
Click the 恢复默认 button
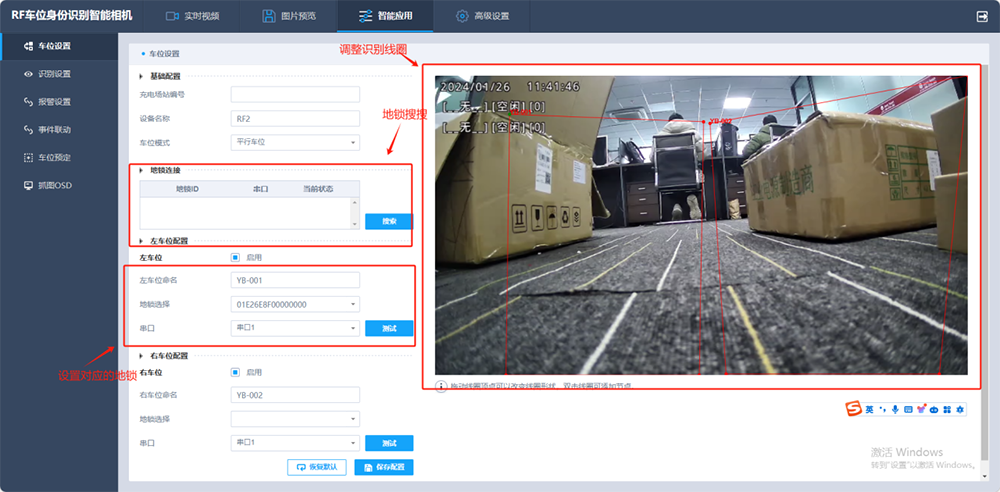coord(317,467)
